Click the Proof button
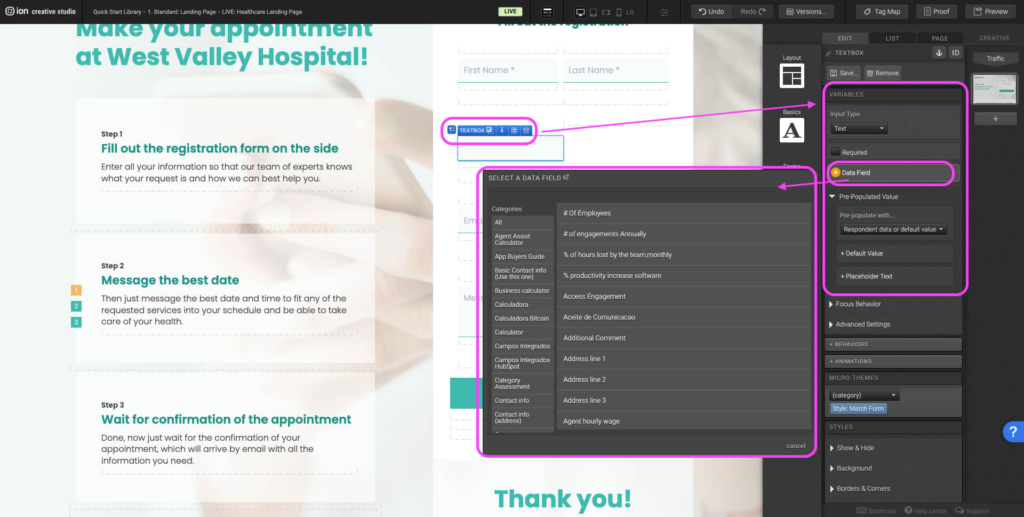Image resolution: width=1024 pixels, height=517 pixels. [x=936, y=12]
